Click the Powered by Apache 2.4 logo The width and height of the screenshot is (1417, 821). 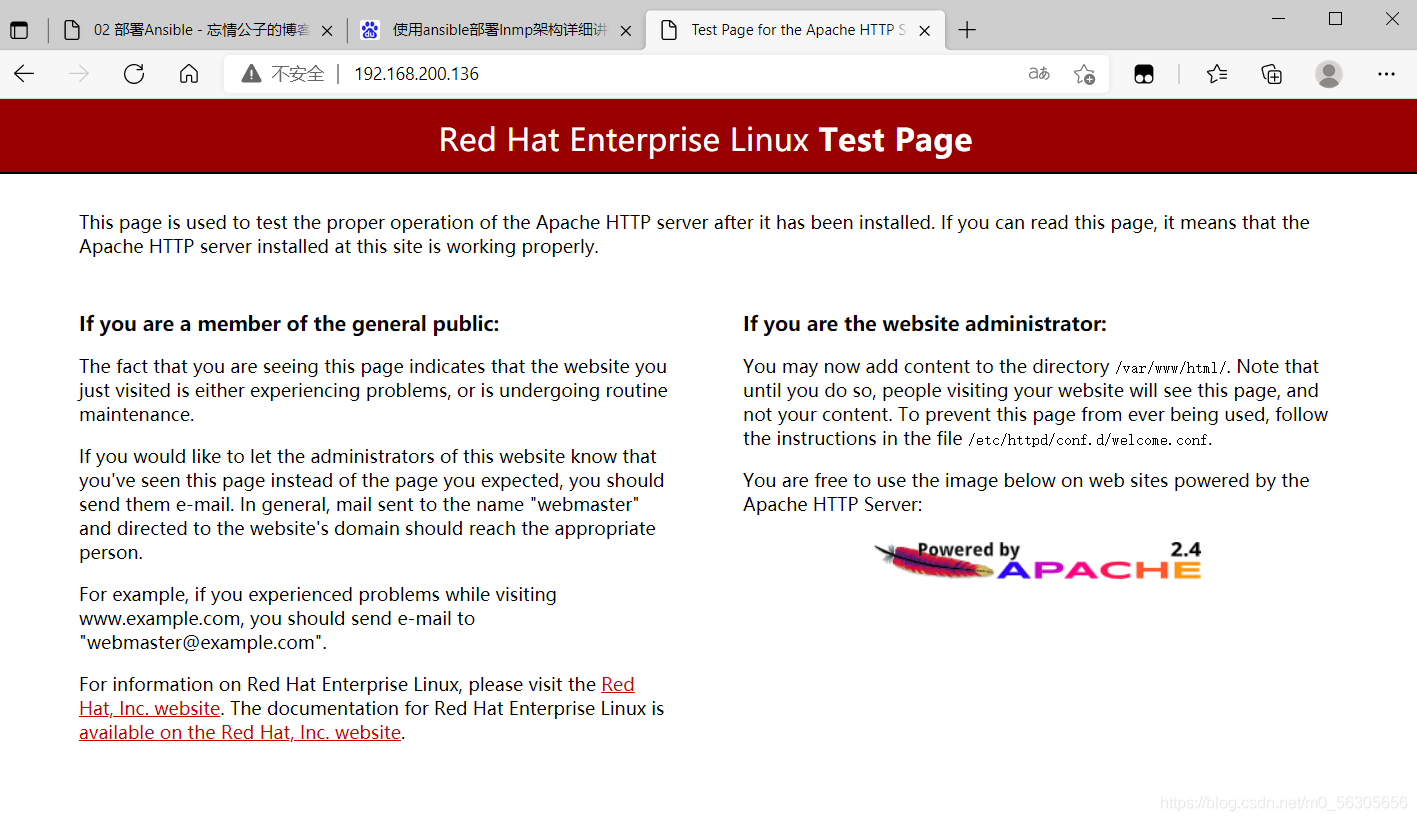[x=1037, y=561]
